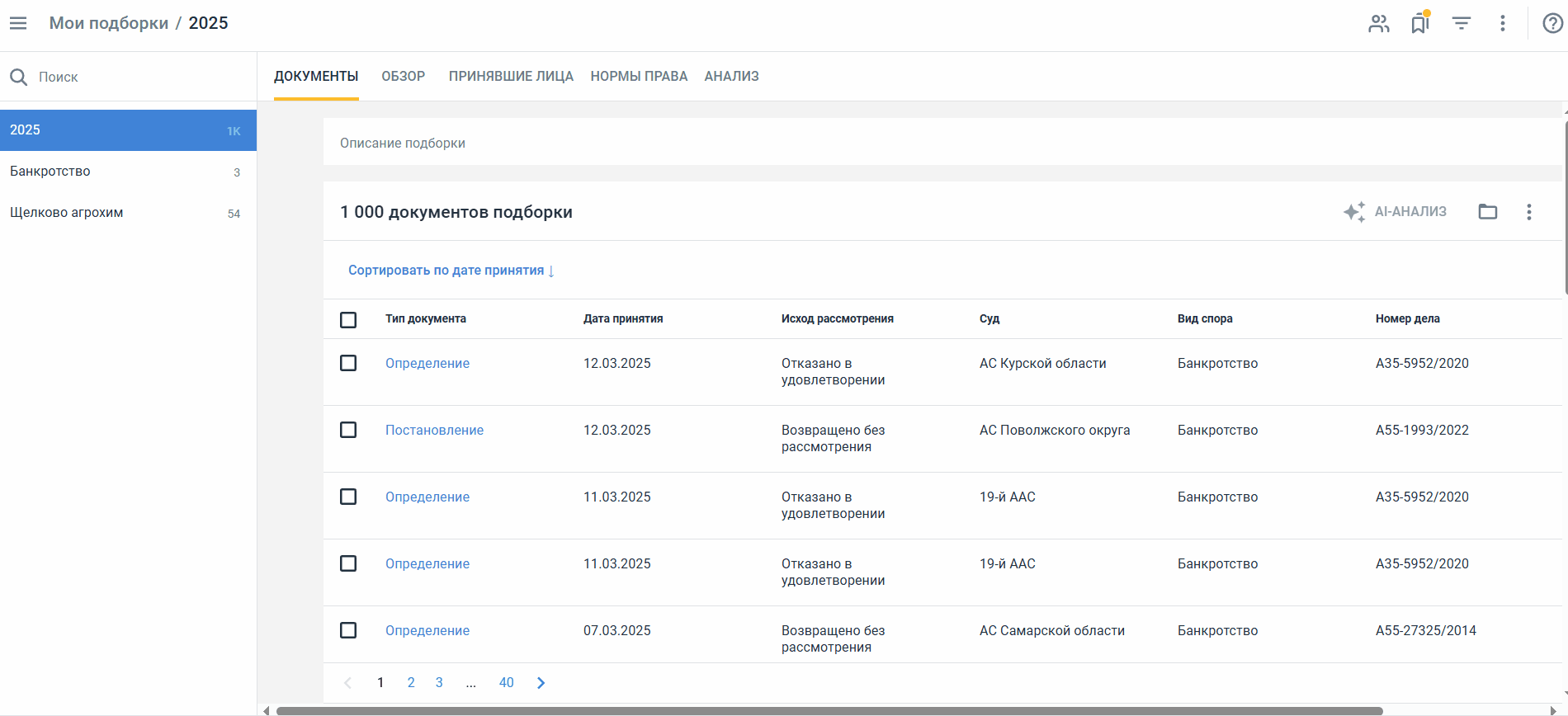Image resolution: width=1568 pixels, height=716 pixels.
Task: Open three-dot options menu for documents list
Action: (x=1528, y=212)
